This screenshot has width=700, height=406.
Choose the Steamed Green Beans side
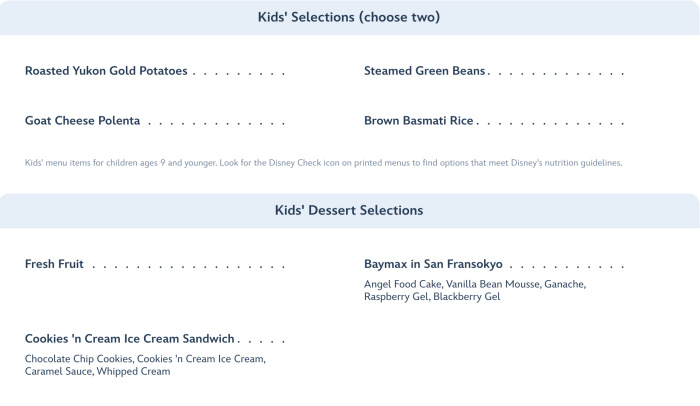425,71
